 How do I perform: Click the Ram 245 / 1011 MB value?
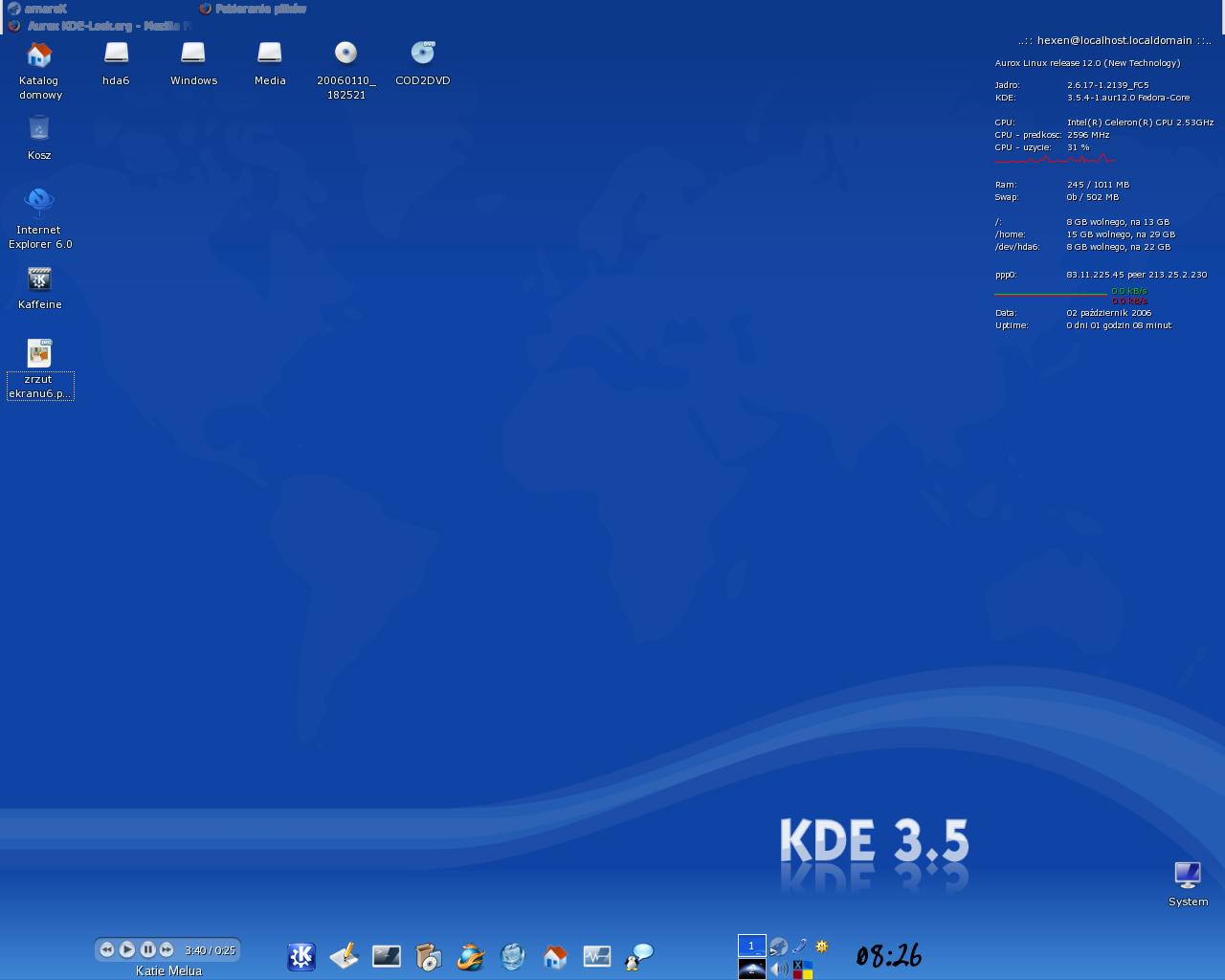[1098, 185]
